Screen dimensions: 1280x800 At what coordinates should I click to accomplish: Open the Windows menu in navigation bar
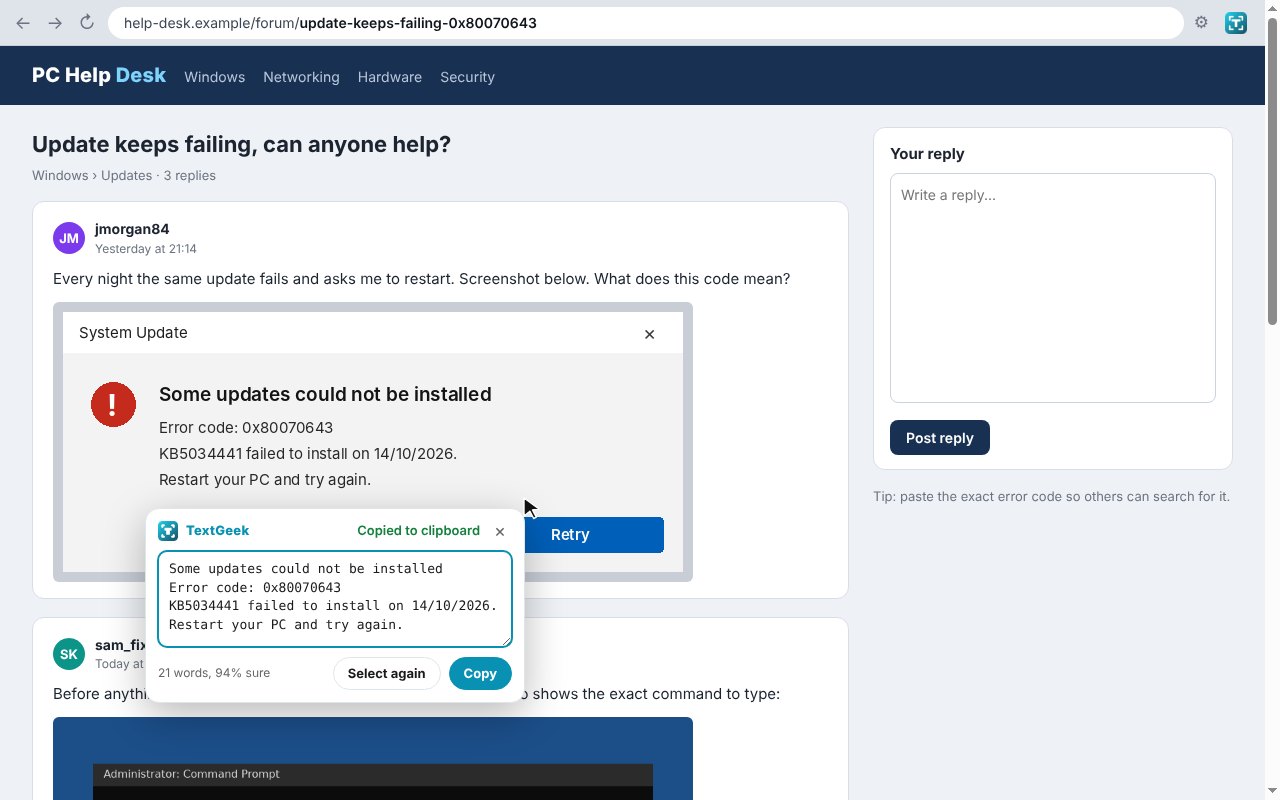[x=214, y=77]
